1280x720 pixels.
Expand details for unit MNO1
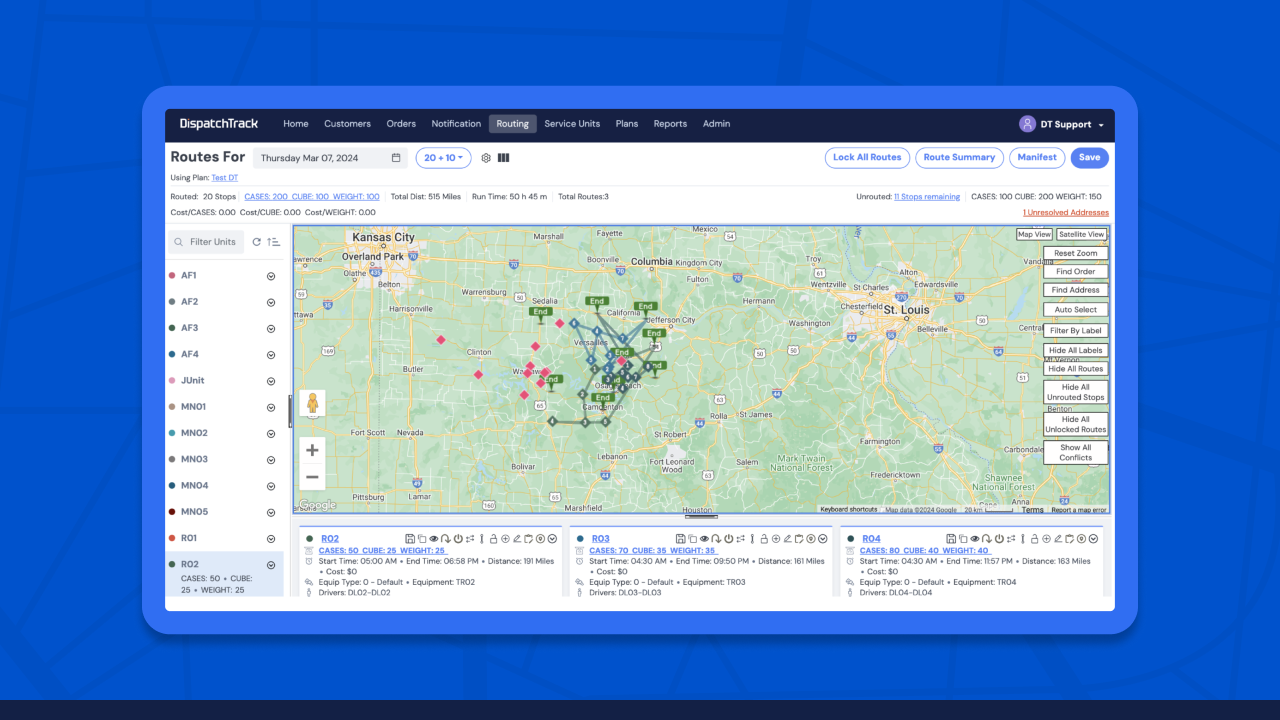[270, 406]
